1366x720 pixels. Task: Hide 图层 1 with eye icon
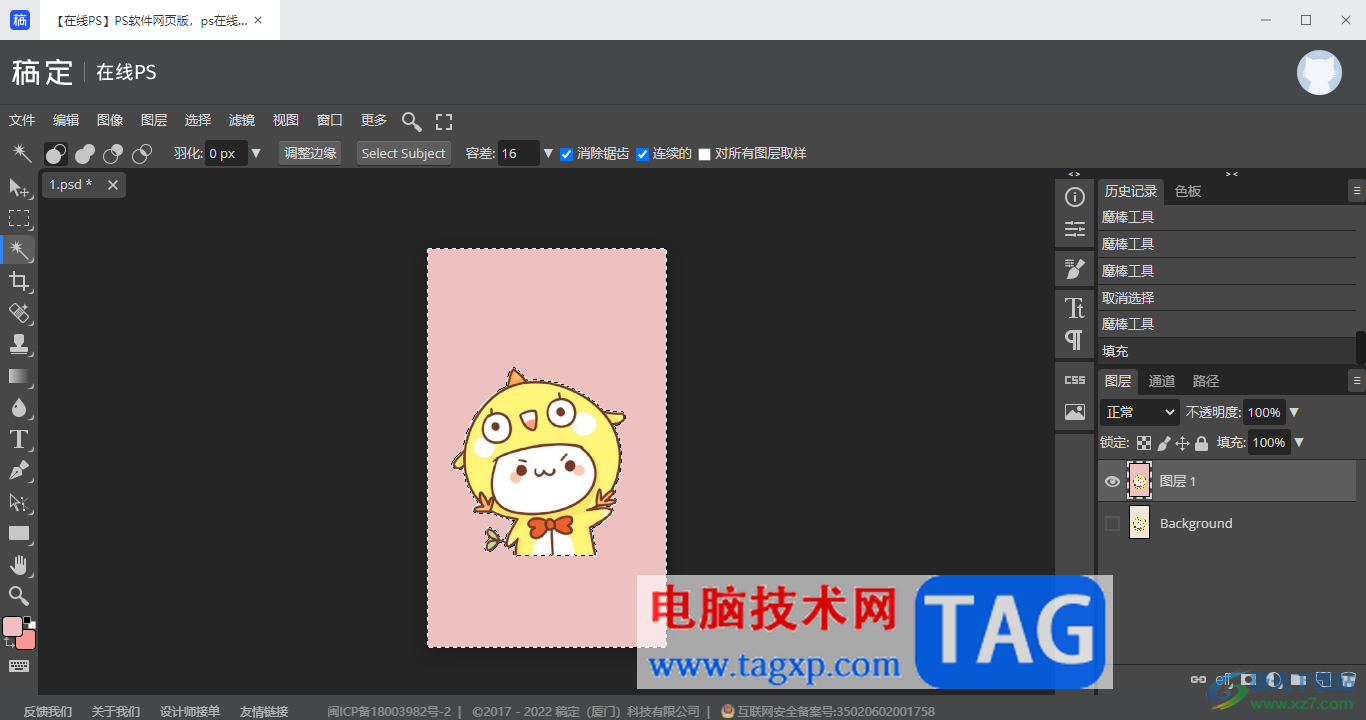pyautogui.click(x=1112, y=482)
